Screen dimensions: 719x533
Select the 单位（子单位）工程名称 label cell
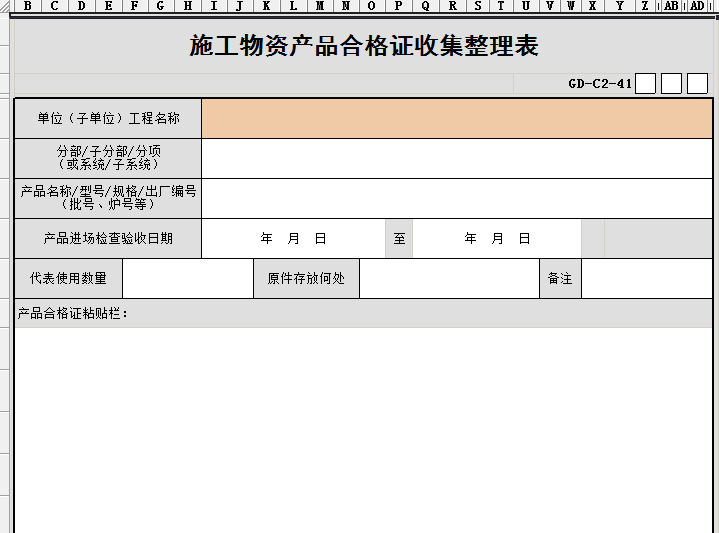tap(108, 118)
